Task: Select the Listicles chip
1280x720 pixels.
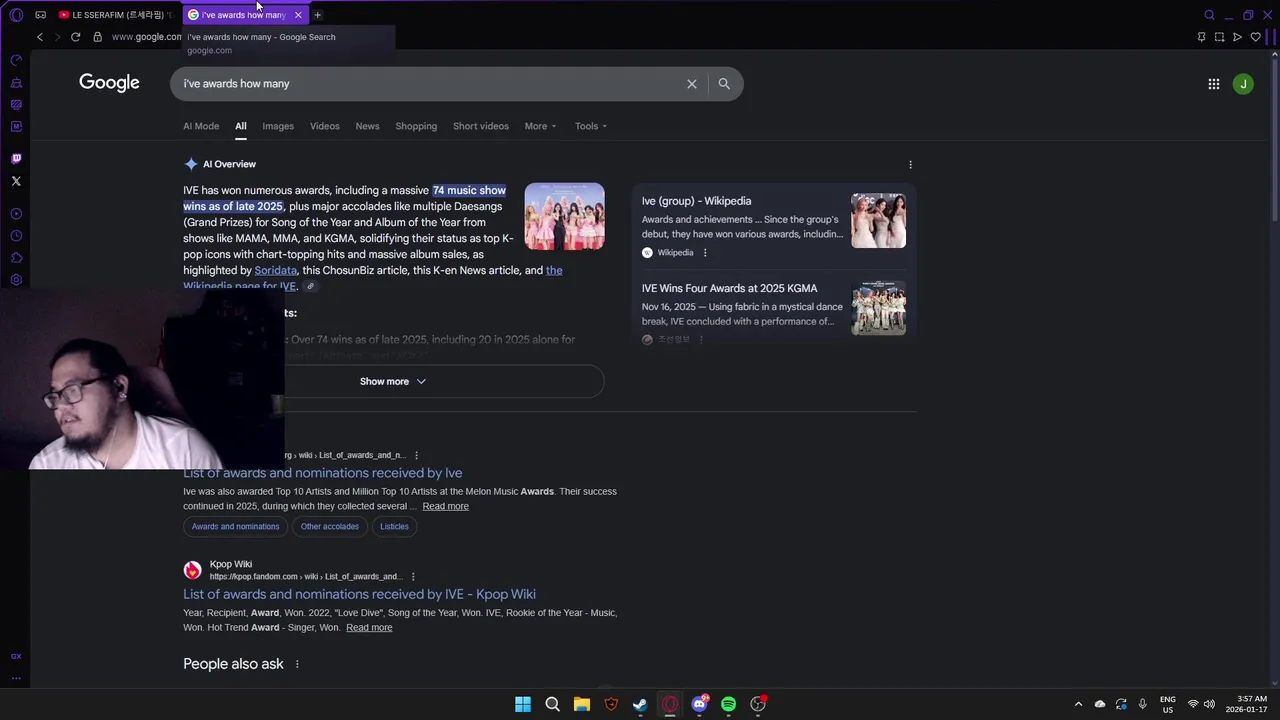Action: pyautogui.click(x=394, y=526)
